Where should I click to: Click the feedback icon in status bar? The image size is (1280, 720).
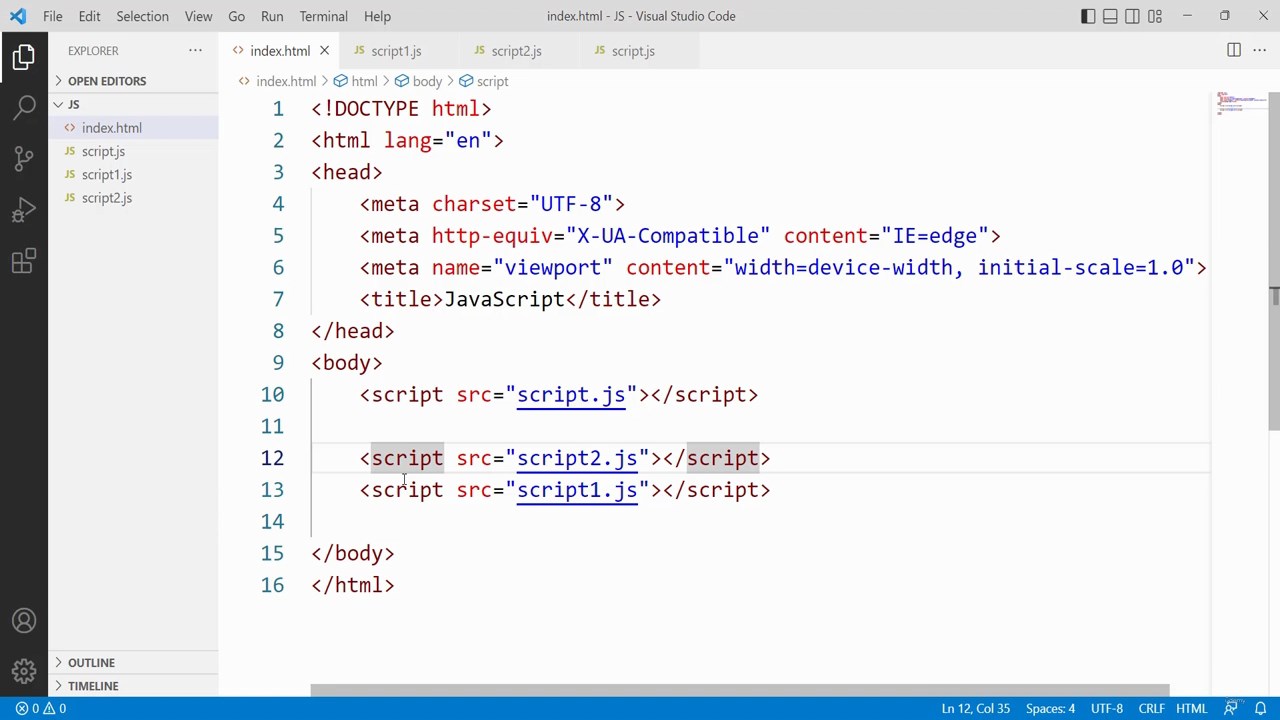[x=1233, y=709]
